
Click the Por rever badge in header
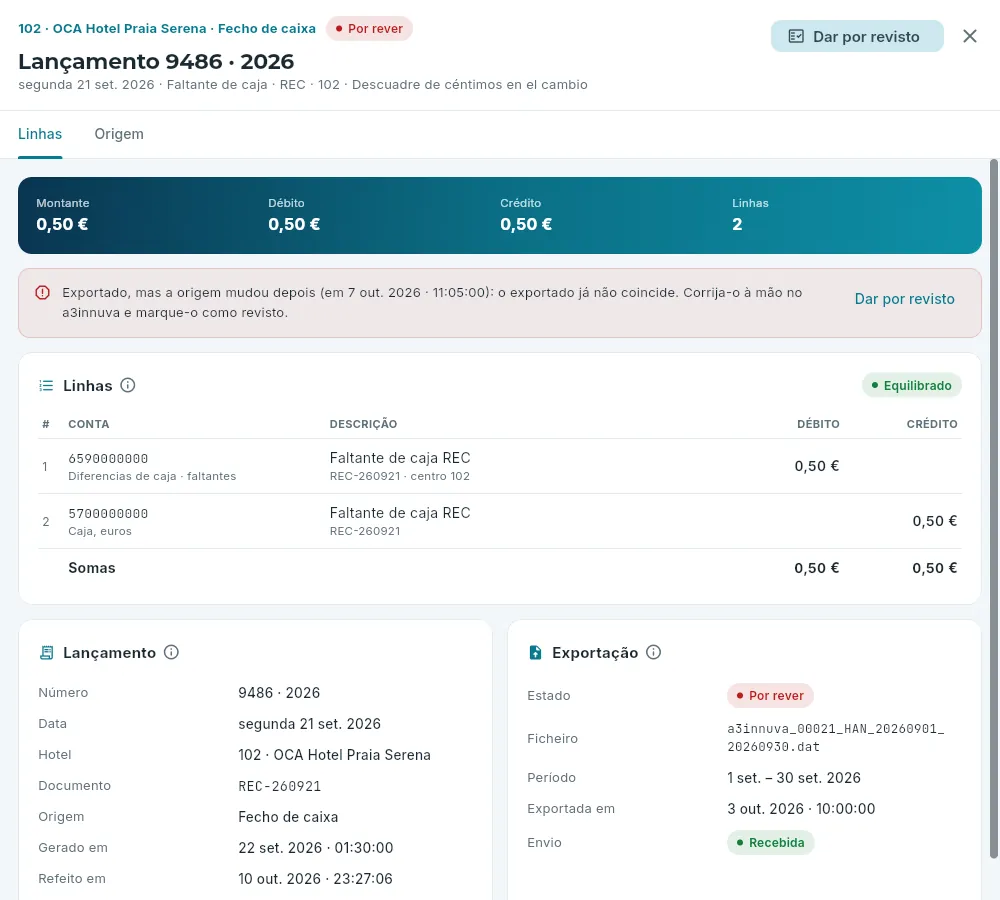click(369, 29)
